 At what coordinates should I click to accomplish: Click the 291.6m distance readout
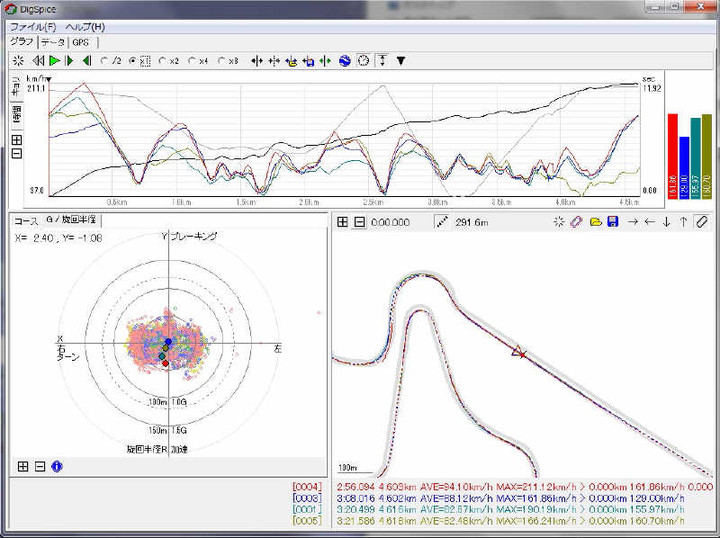472,223
